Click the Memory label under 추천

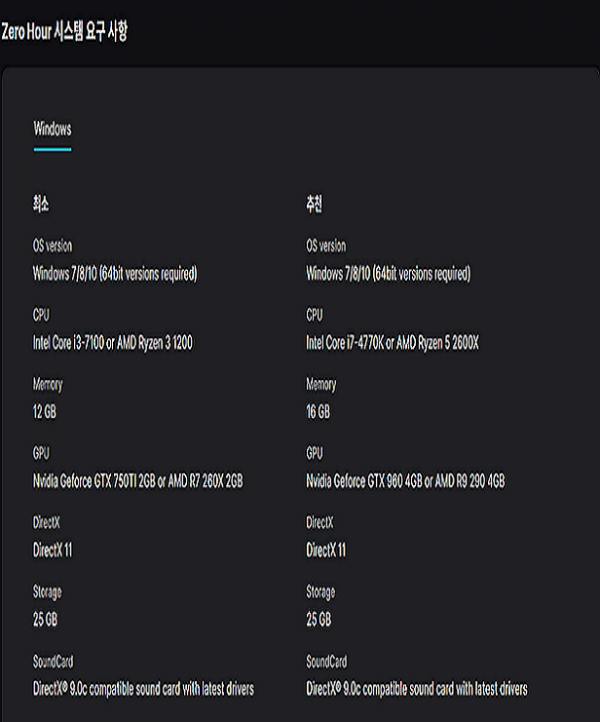321,385
